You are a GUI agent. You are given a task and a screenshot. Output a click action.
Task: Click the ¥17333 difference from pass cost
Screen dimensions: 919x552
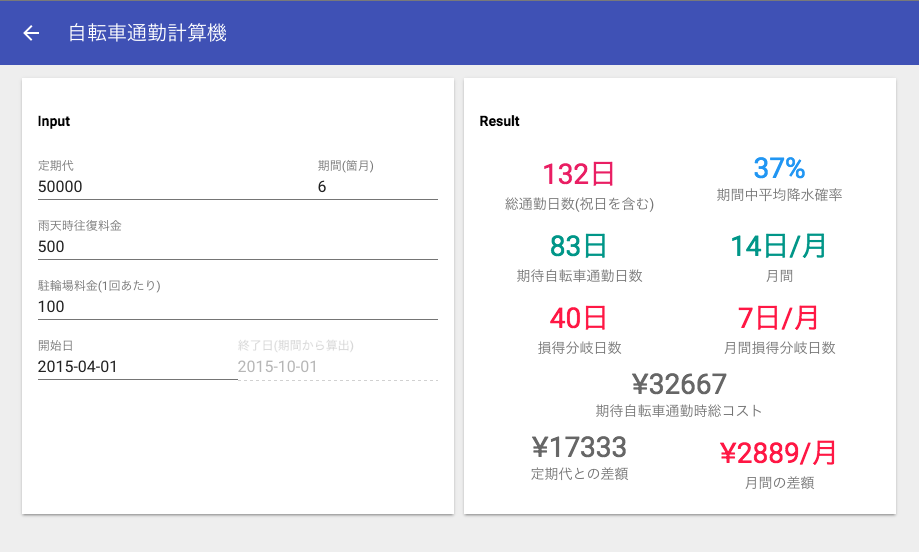point(579,447)
